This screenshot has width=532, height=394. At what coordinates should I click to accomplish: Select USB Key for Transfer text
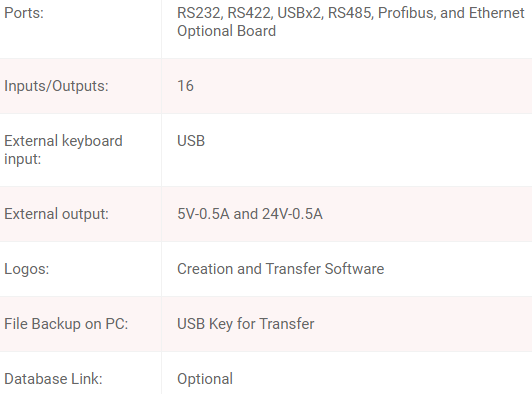pyautogui.click(x=246, y=324)
